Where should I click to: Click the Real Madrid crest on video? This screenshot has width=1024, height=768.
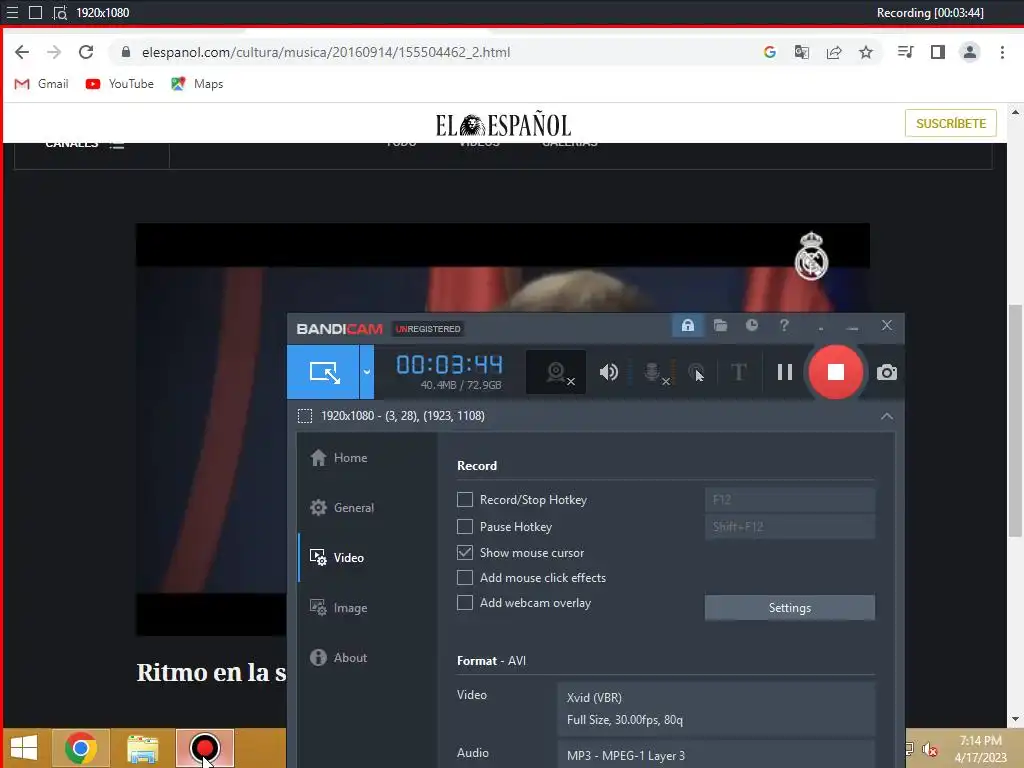point(811,256)
